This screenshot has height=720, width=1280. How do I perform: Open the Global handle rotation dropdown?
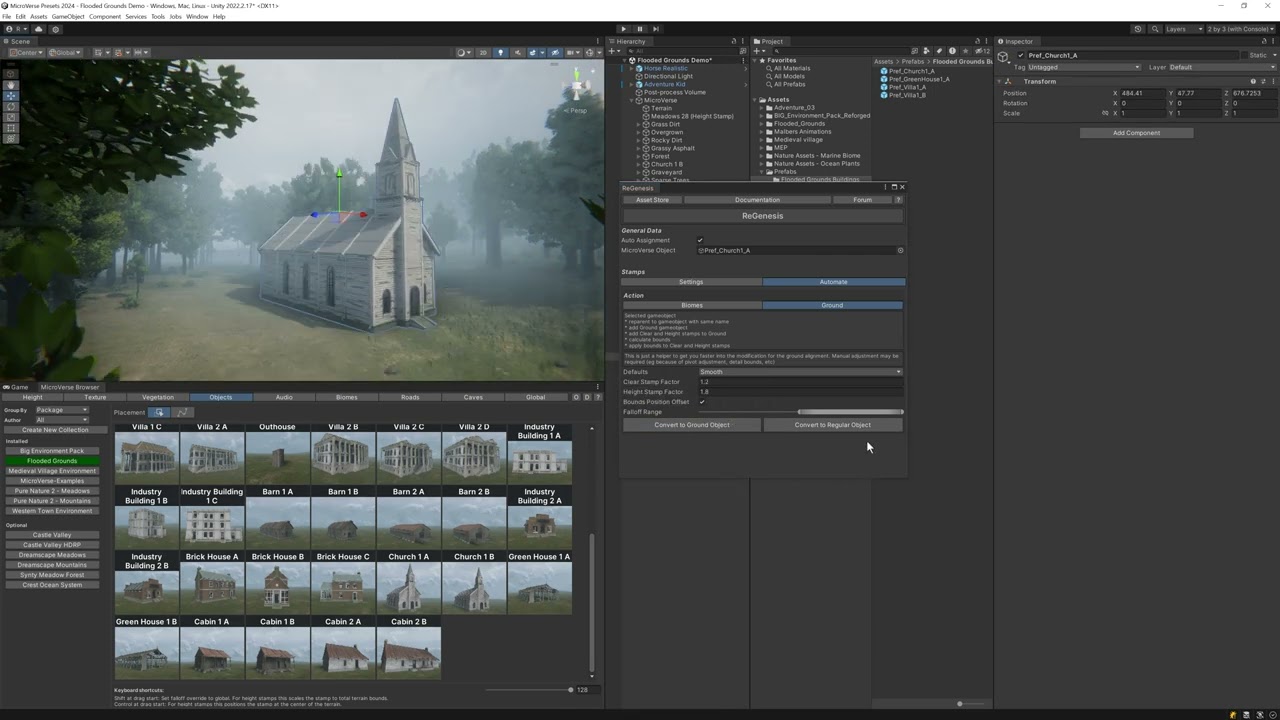65,53
